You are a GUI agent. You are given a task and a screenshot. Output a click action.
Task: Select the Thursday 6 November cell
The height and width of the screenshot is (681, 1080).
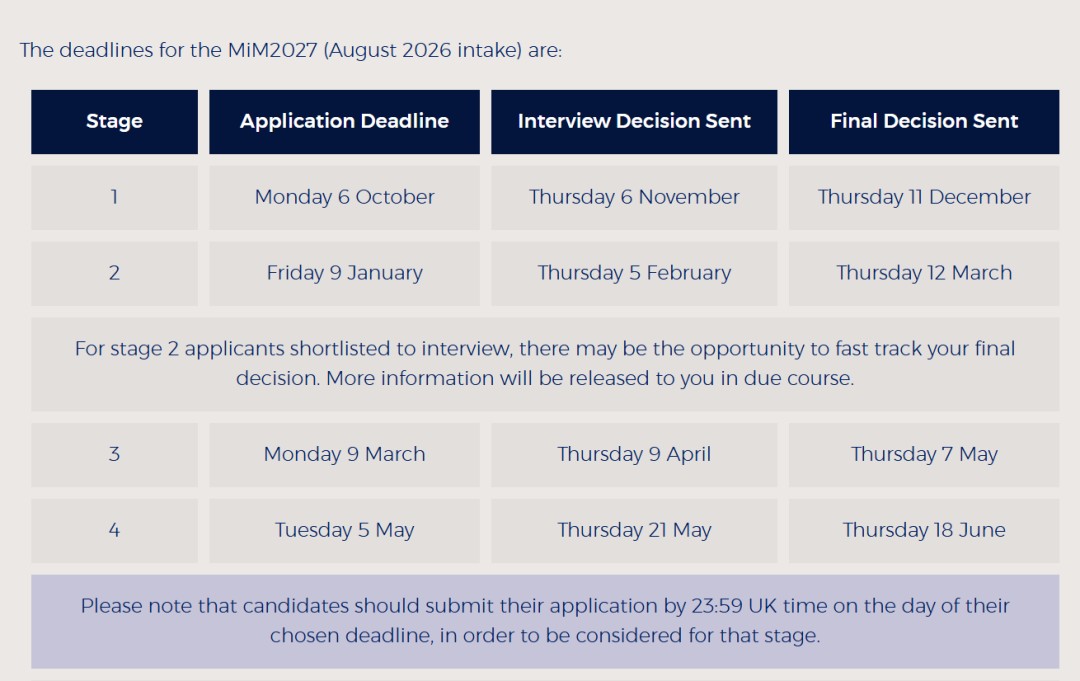(x=634, y=197)
